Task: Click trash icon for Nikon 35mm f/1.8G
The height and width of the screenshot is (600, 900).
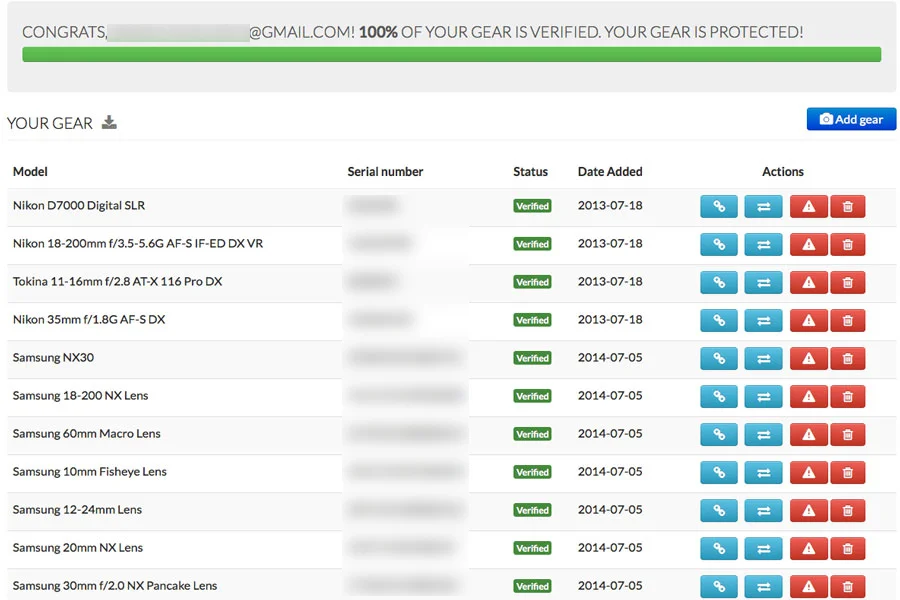Action: tap(847, 320)
